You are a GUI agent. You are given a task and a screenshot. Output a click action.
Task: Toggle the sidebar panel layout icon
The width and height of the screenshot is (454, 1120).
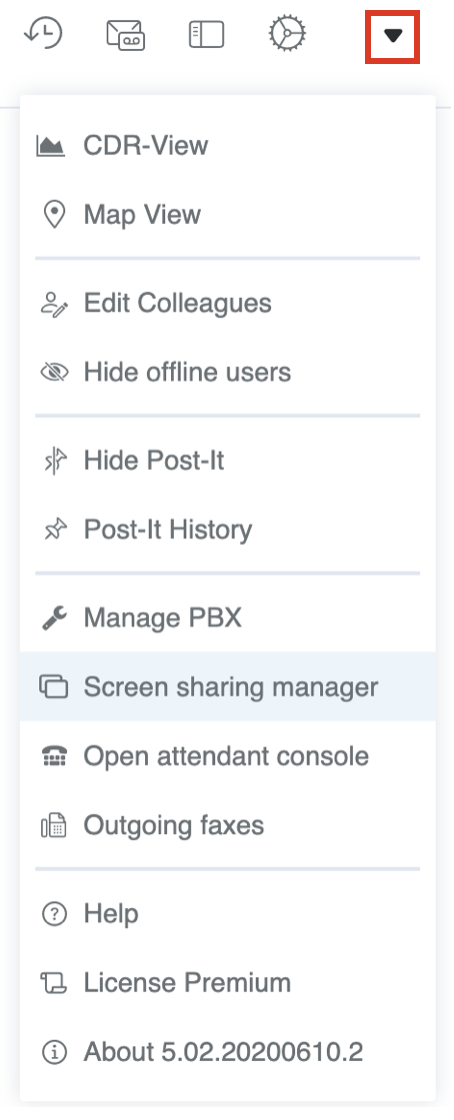(x=206, y=34)
